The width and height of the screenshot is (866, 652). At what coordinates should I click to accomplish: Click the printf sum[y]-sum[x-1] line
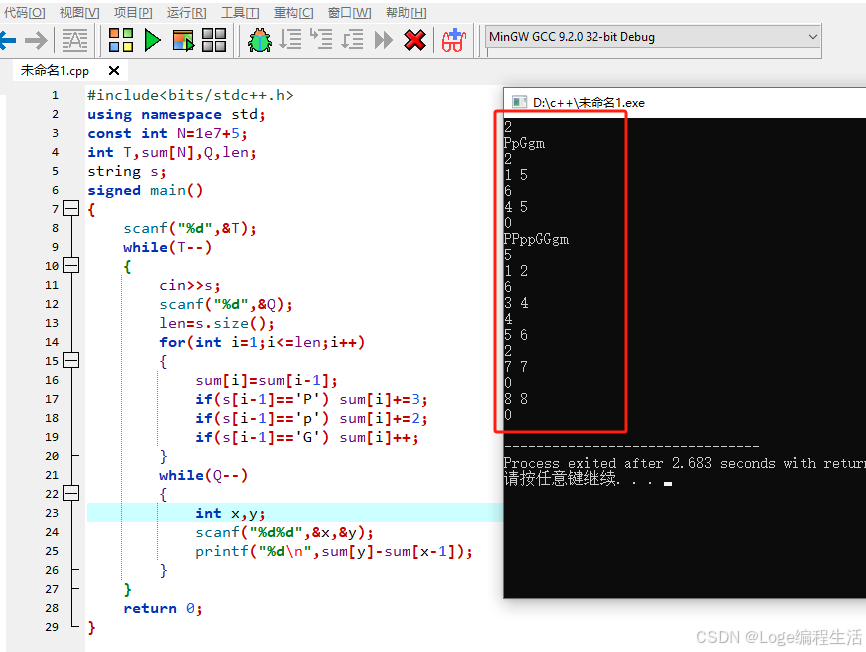pyautogui.click(x=334, y=552)
